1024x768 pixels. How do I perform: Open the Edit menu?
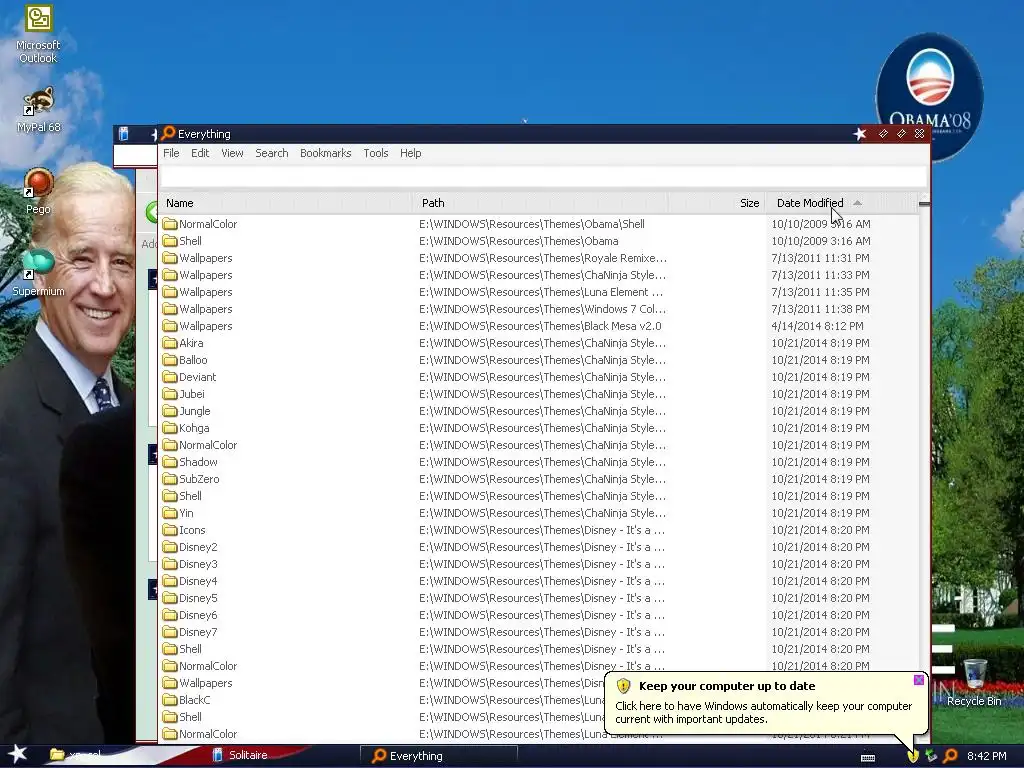pyautogui.click(x=200, y=153)
